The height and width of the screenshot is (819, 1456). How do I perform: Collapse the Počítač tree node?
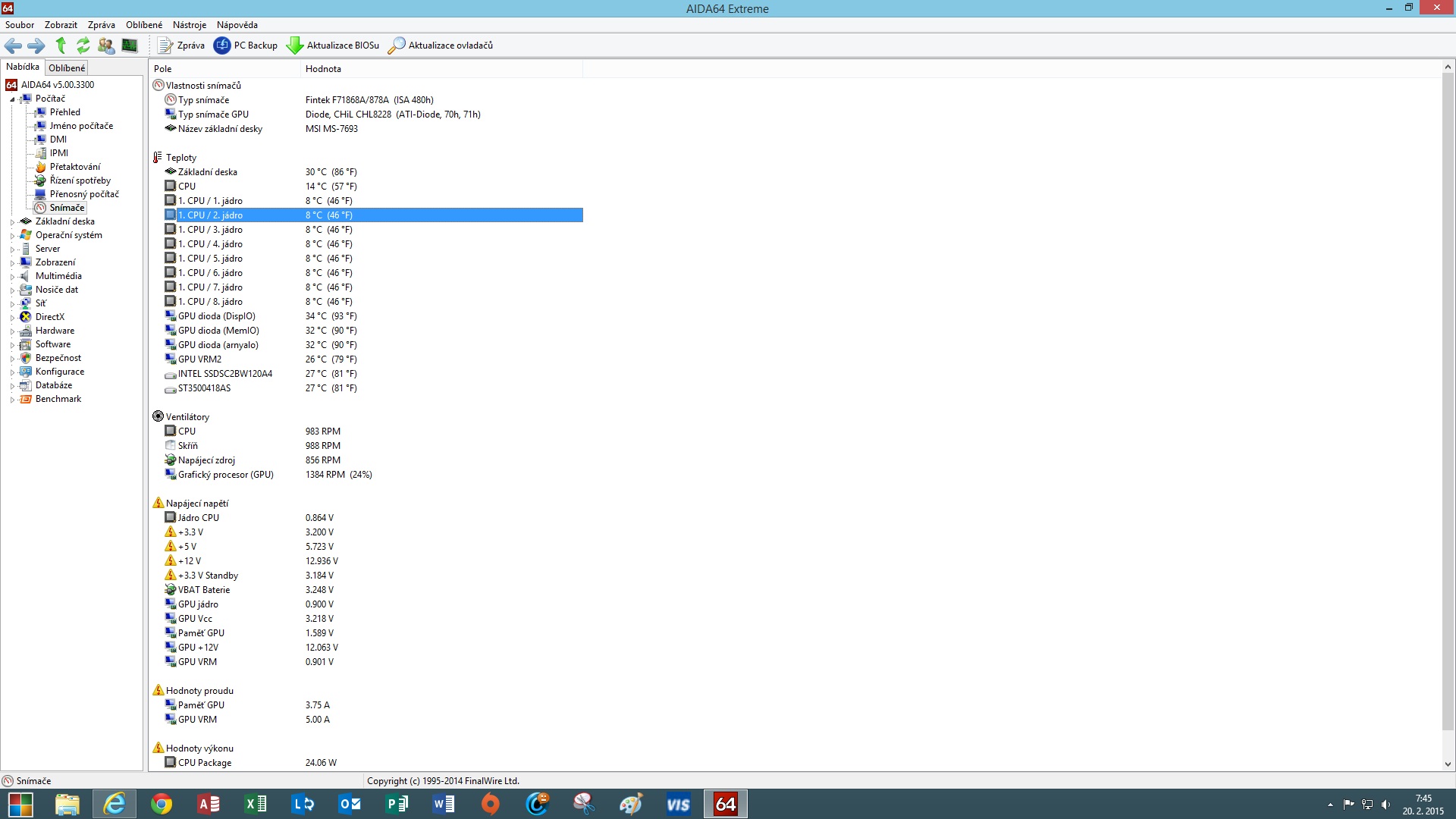click(x=12, y=99)
